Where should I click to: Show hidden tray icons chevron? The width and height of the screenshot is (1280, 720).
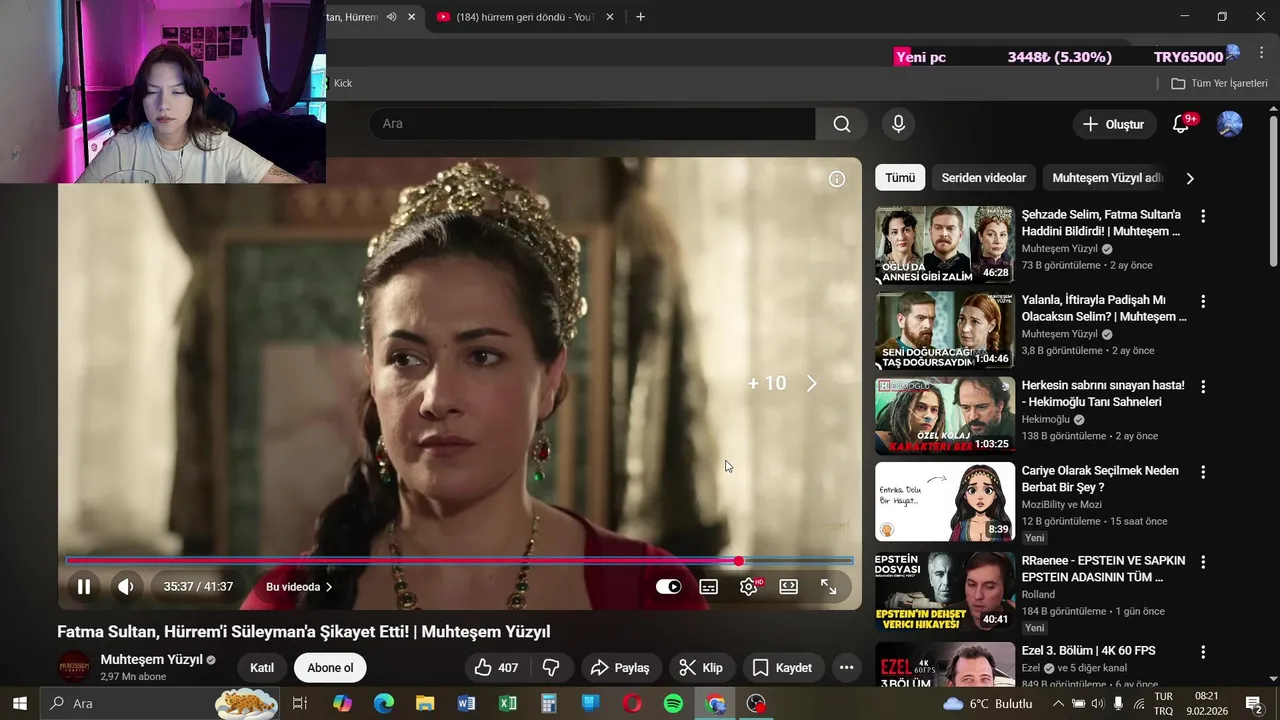(x=1060, y=703)
